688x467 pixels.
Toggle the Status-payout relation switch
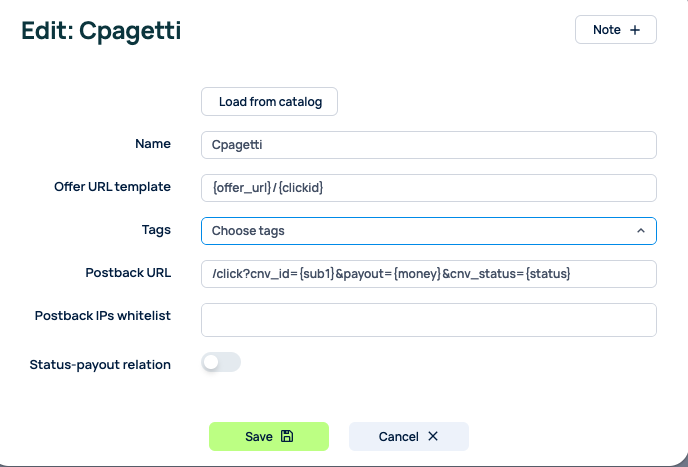pyautogui.click(x=221, y=363)
